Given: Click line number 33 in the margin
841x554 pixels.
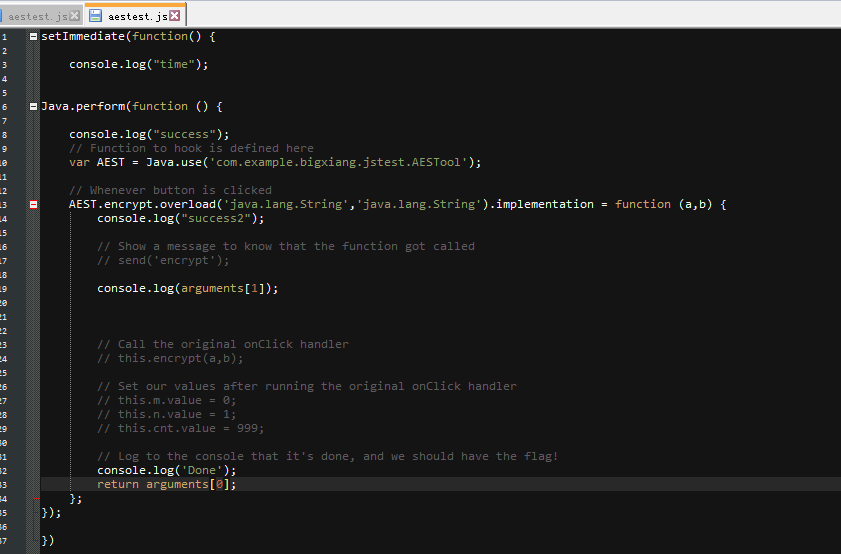Looking at the screenshot, I should tap(5, 484).
